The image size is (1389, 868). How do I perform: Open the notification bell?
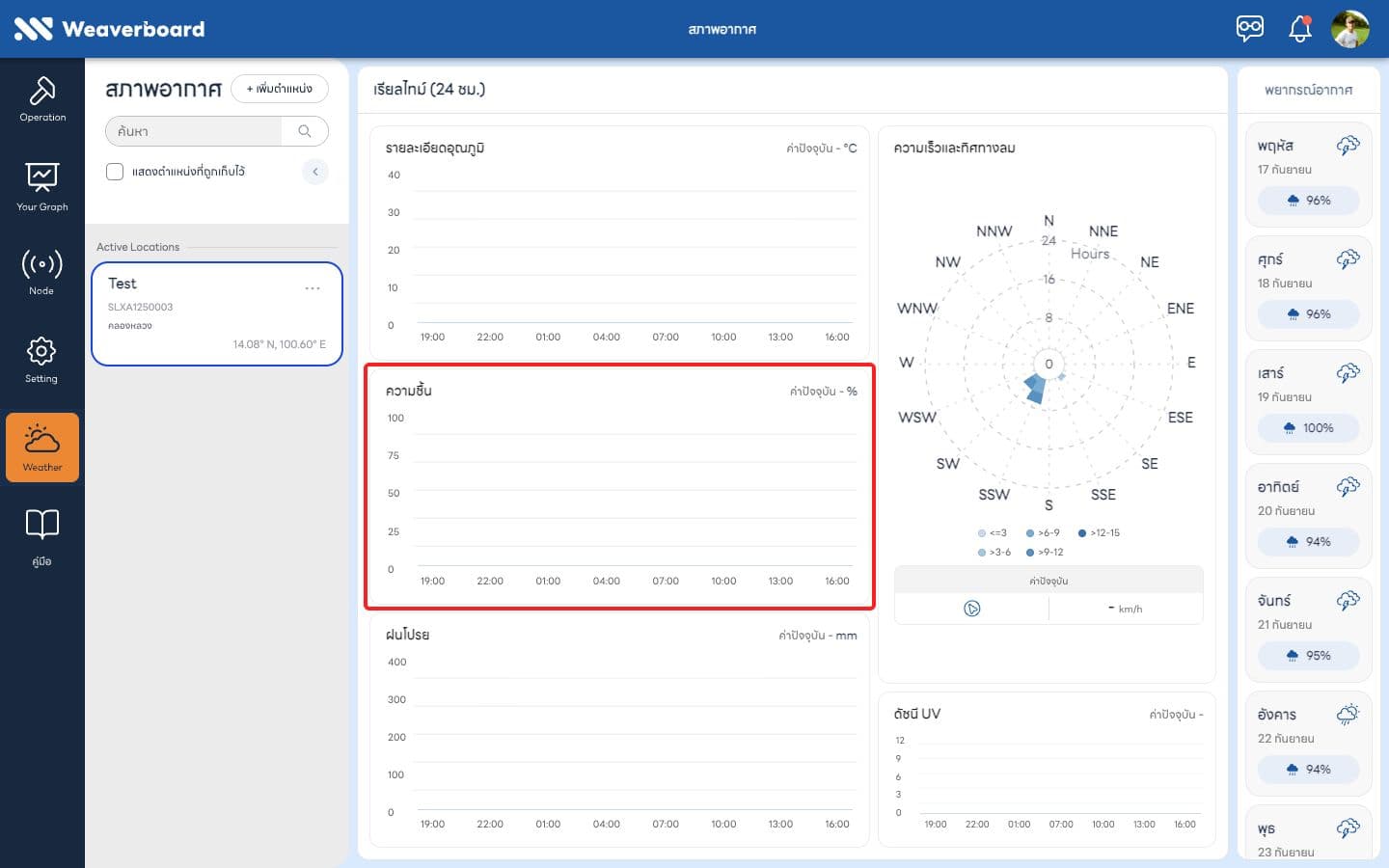1300,29
